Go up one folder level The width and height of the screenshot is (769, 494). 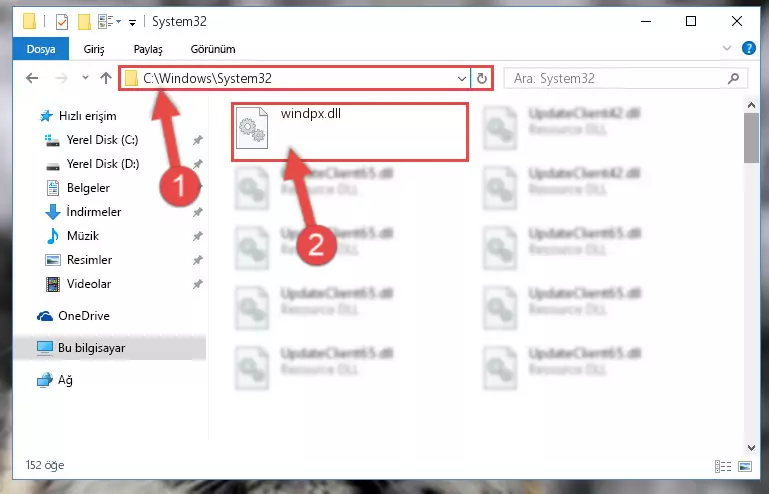pos(105,78)
